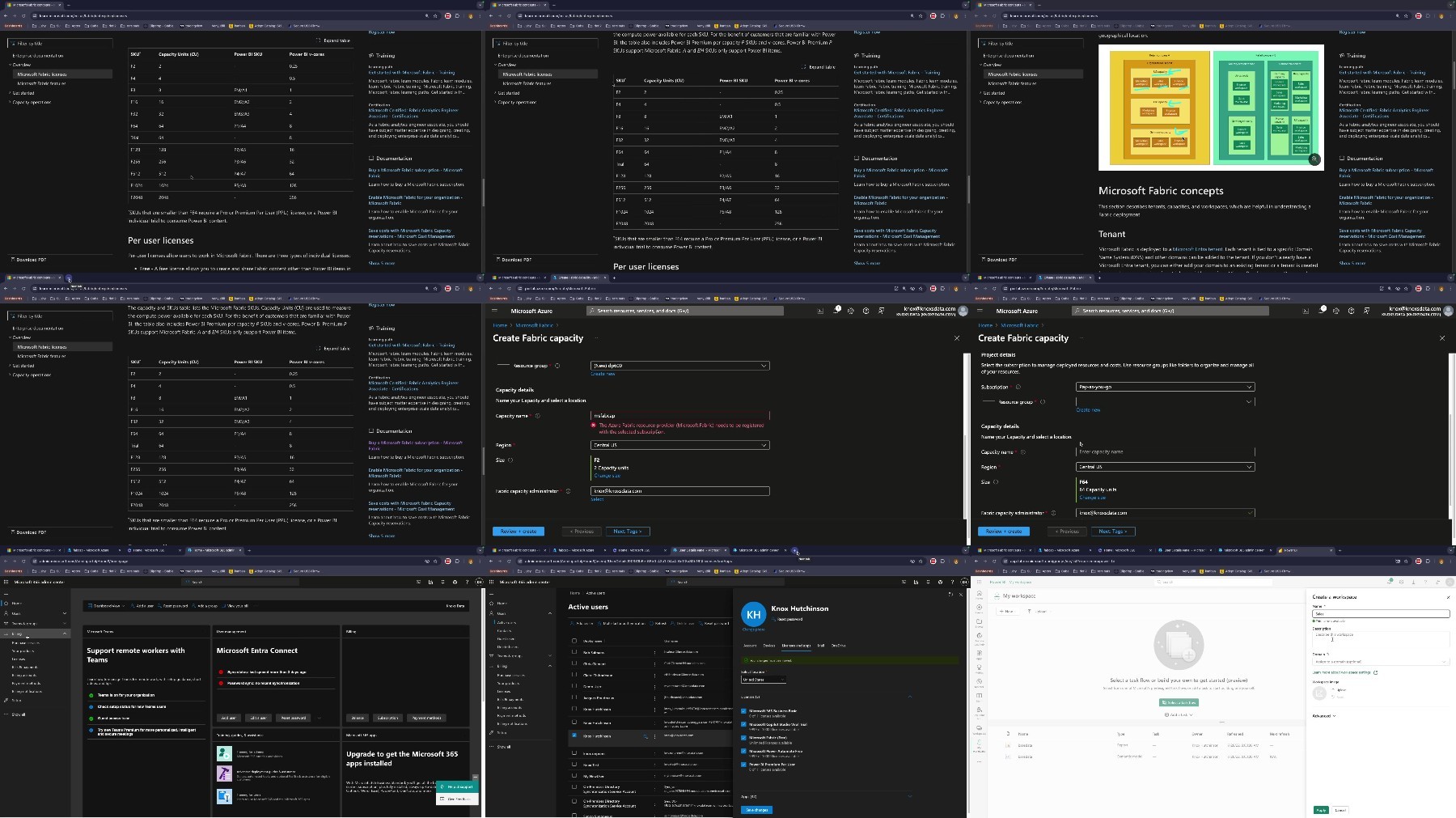Uncheck Microsoft Copilot Studio Viral Trial license
1456x818 pixels.
(x=743, y=724)
